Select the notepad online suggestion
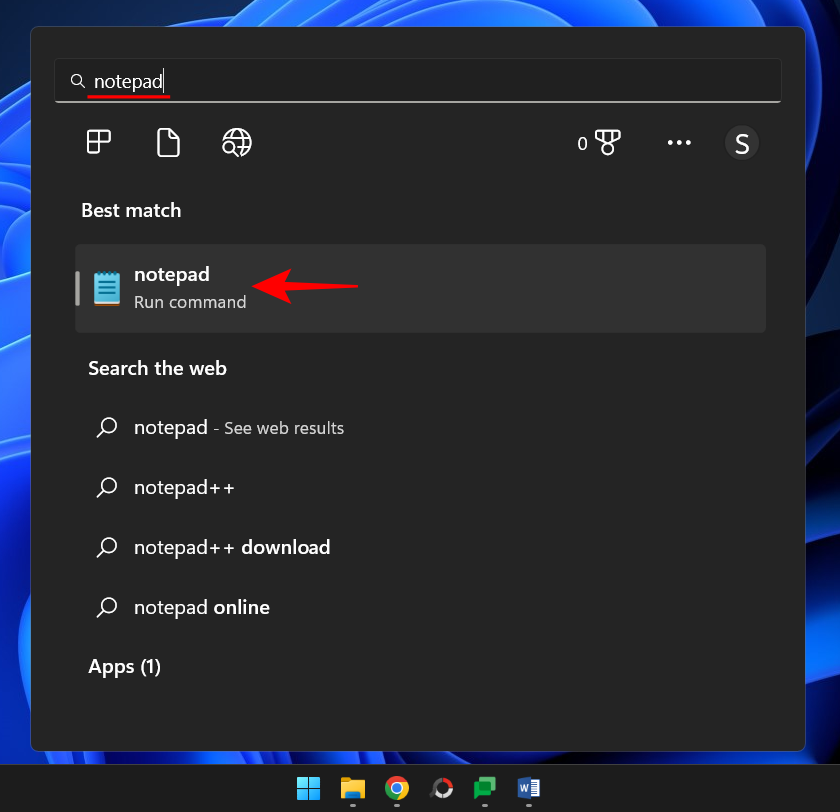Viewport: 840px width, 812px height. pyautogui.click(x=202, y=607)
